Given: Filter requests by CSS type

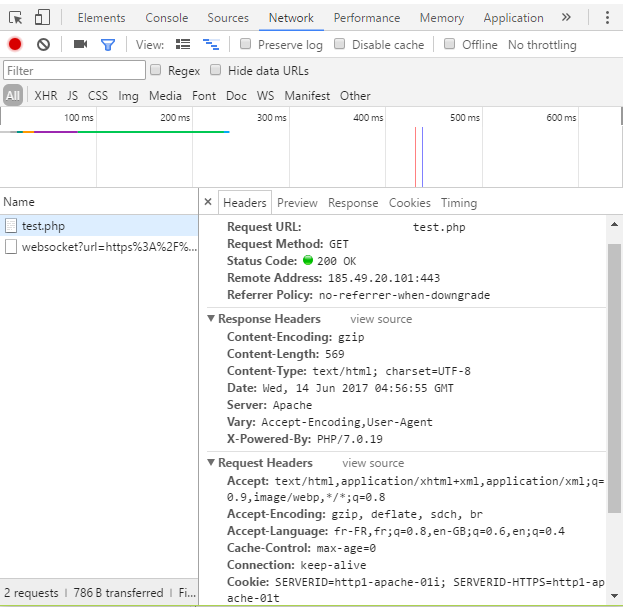Looking at the screenshot, I should [98, 96].
